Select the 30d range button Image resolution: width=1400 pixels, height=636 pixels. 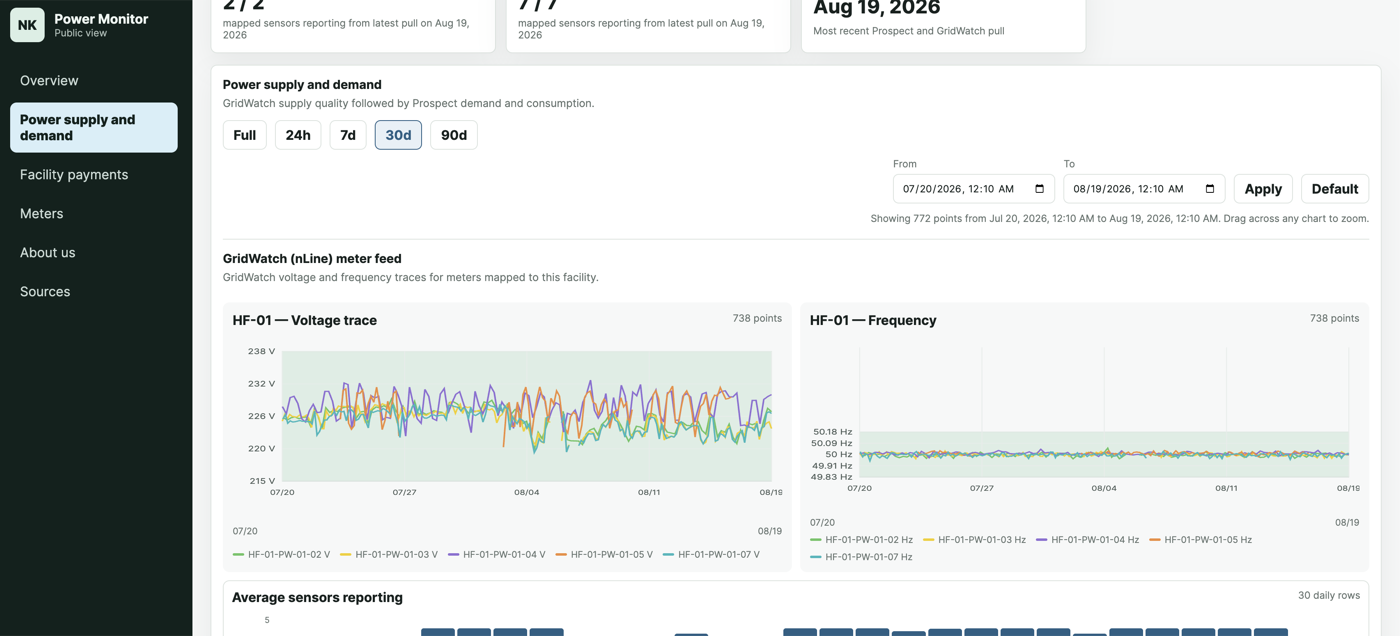pos(398,135)
